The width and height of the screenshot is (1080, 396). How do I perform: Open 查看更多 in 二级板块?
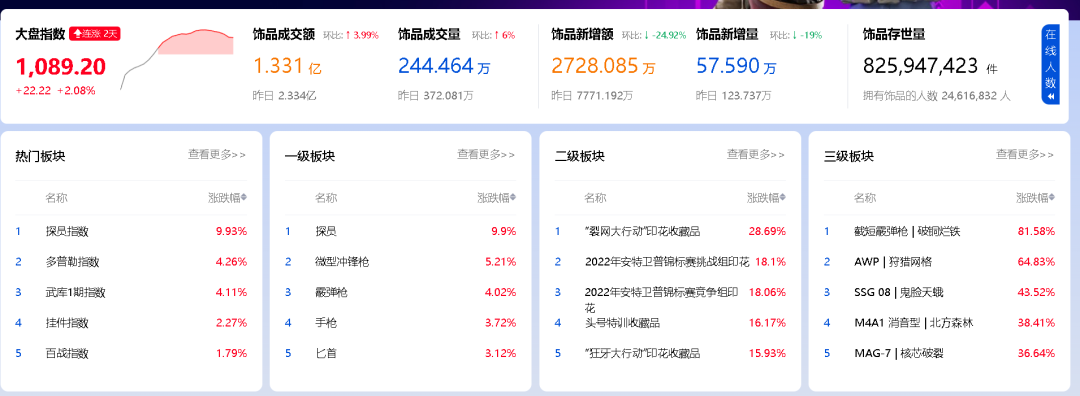tap(756, 154)
